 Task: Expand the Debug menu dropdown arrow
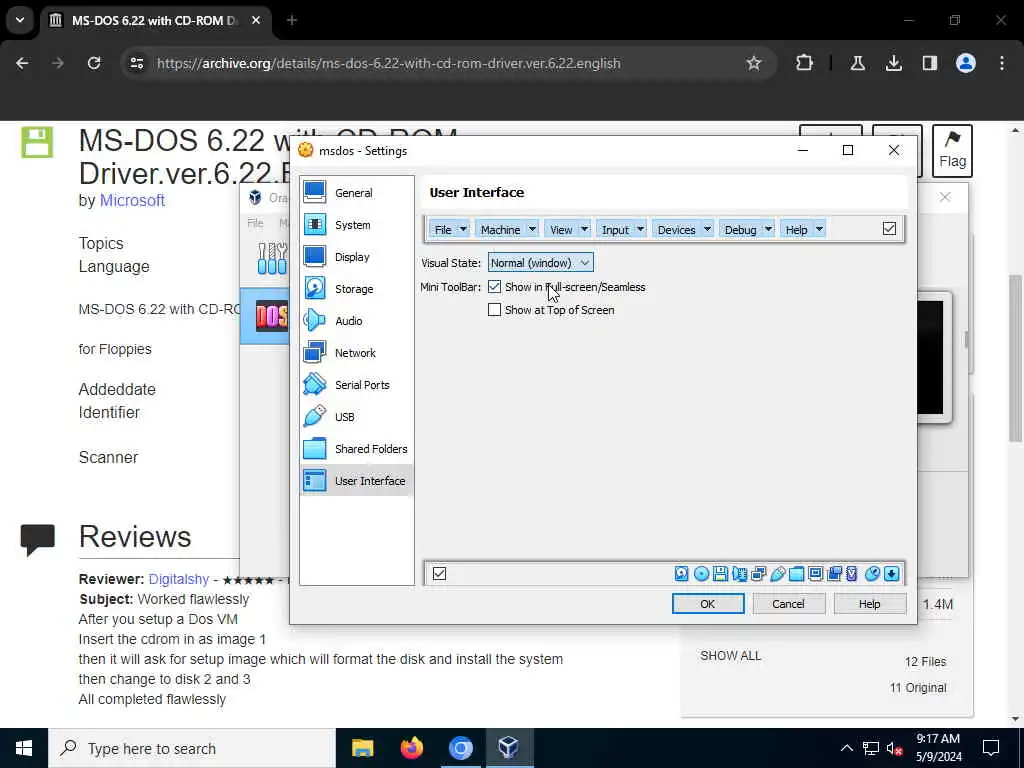coord(769,229)
